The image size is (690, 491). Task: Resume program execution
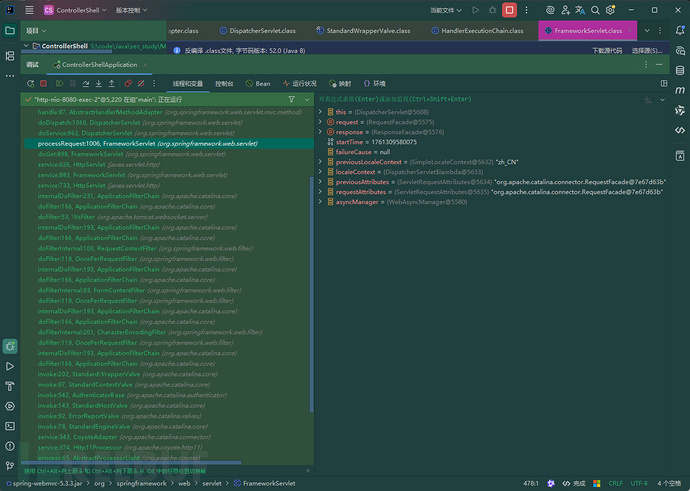59,84
